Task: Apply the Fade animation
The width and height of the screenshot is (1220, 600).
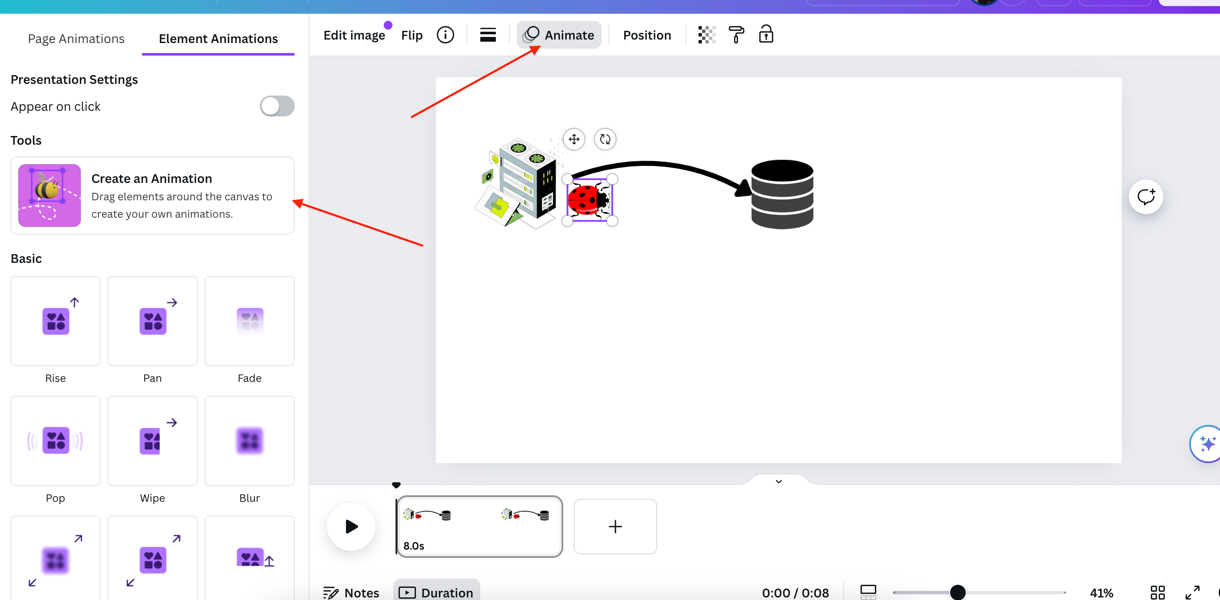Action: [250, 321]
